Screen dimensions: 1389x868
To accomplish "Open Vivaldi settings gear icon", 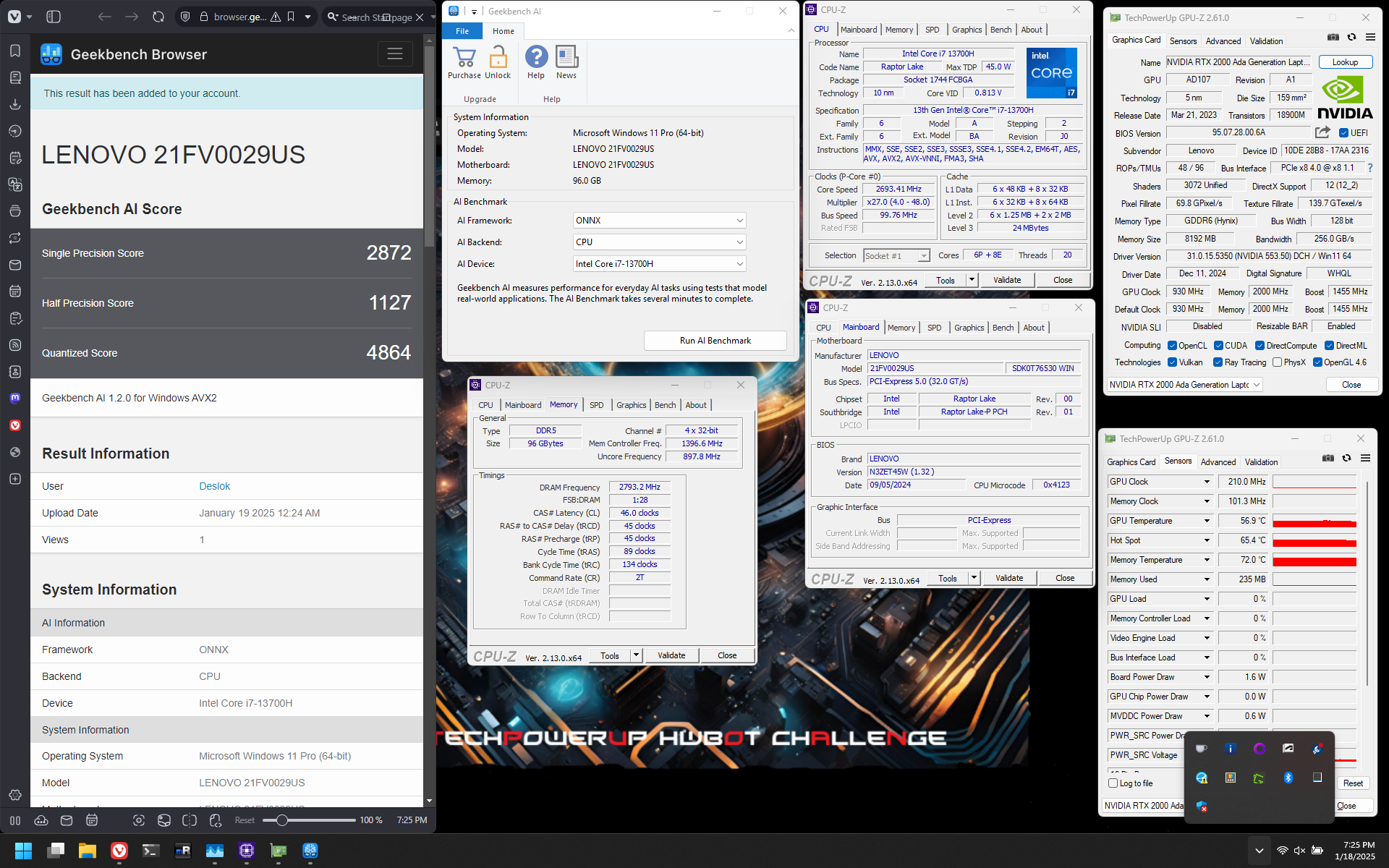I will (x=15, y=795).
